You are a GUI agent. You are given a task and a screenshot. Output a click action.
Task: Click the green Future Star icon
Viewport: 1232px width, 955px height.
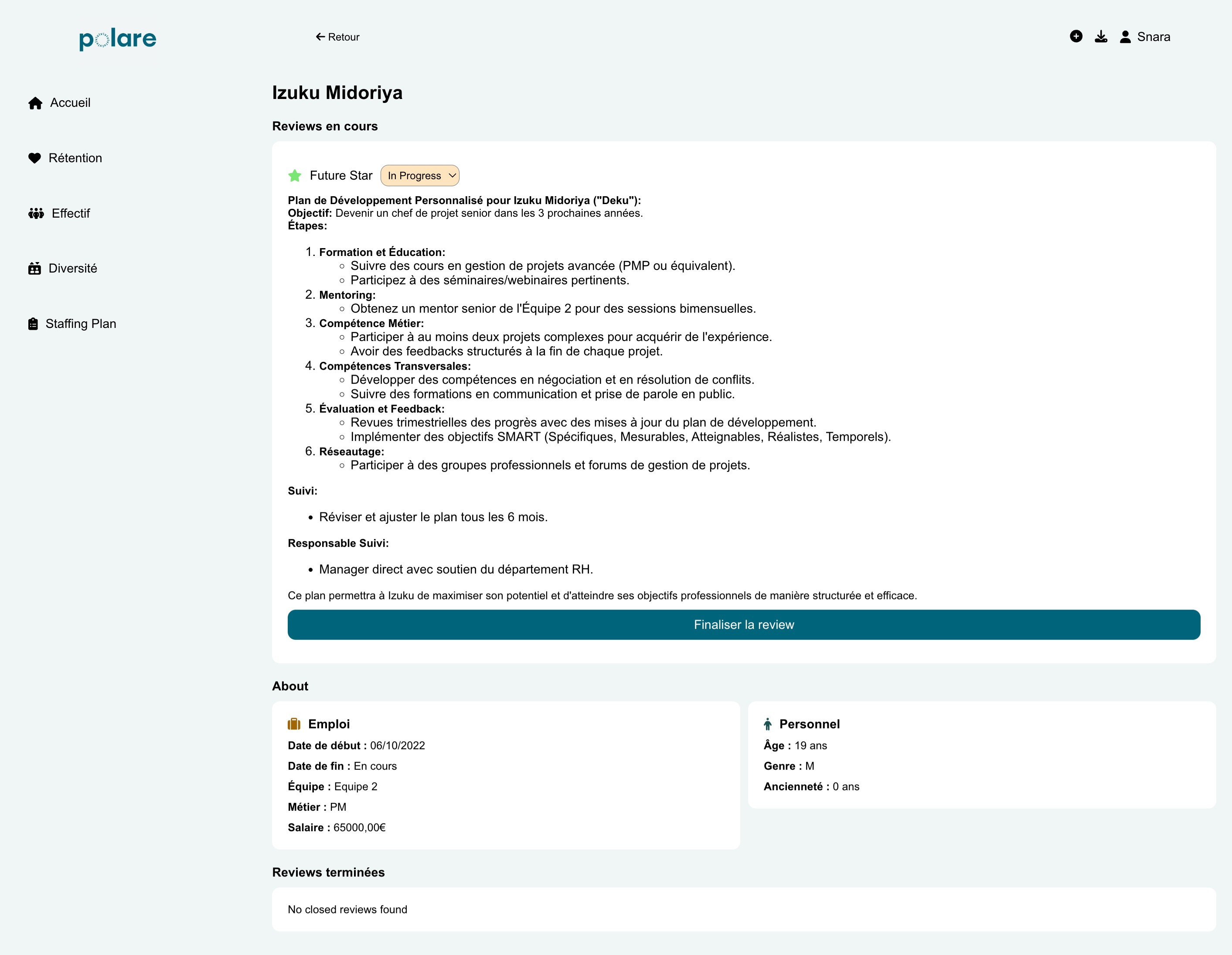pyautogui.click(x=294, y=176)
